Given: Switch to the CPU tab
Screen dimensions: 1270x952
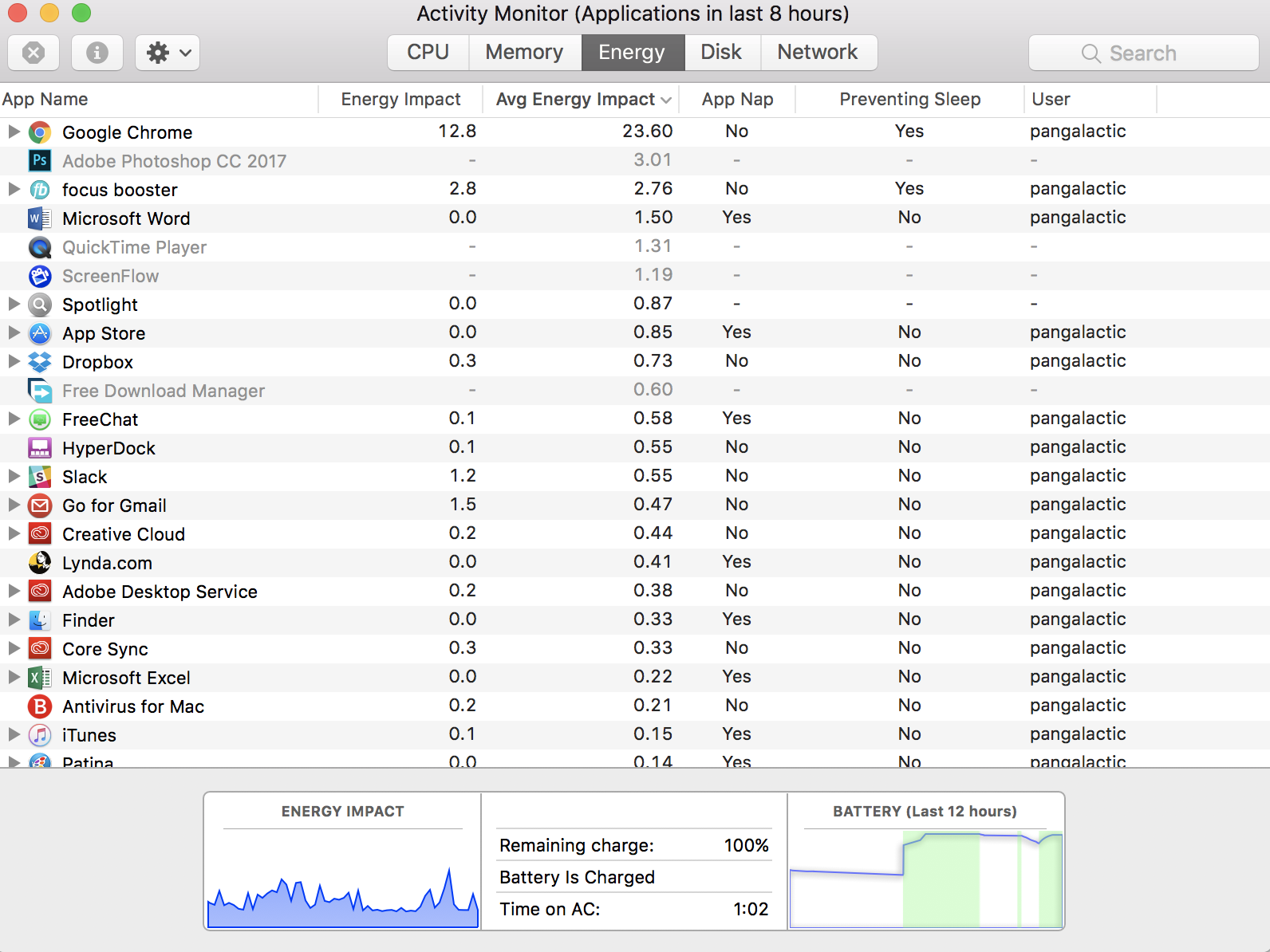Looking at the screenshot, I should [x=428, y=53].
